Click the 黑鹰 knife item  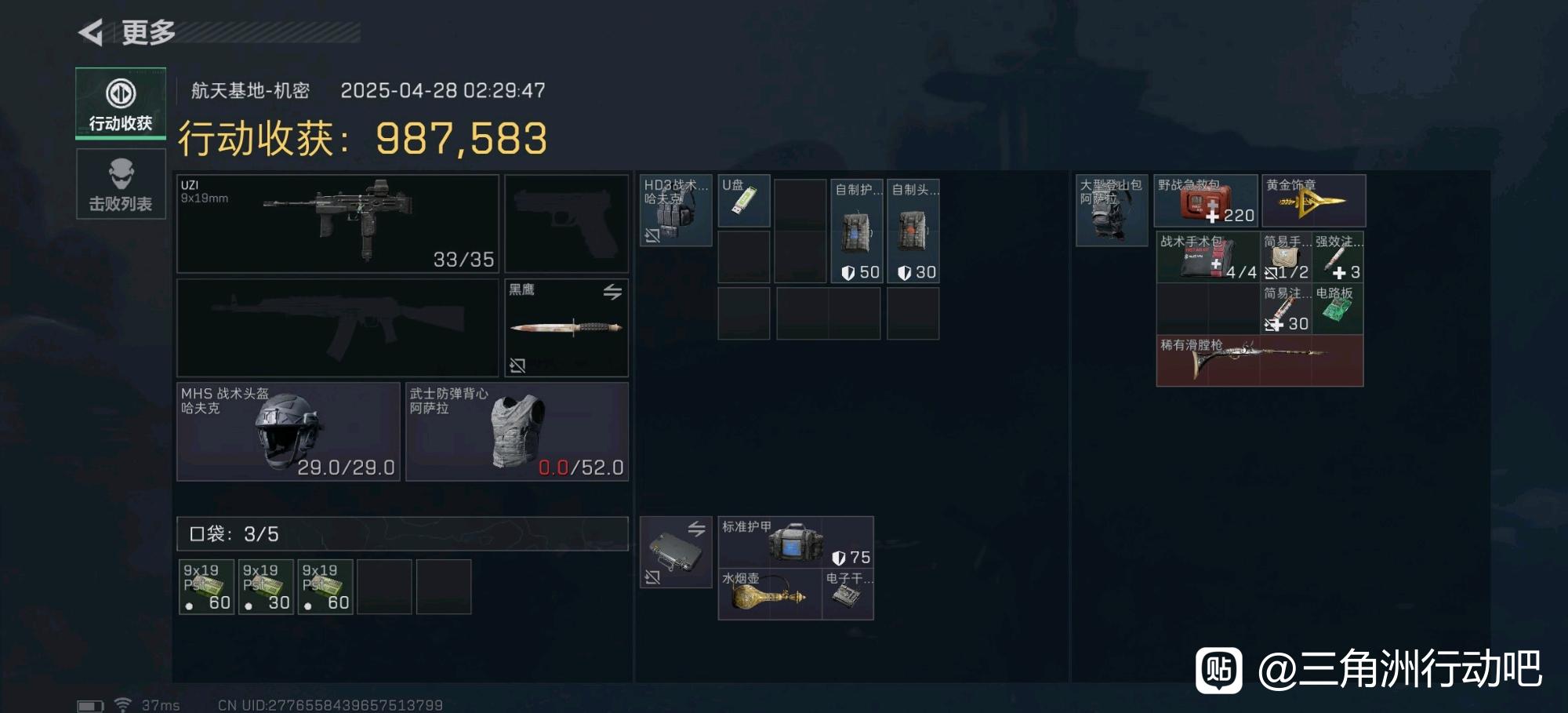click(x=566, y=328)
